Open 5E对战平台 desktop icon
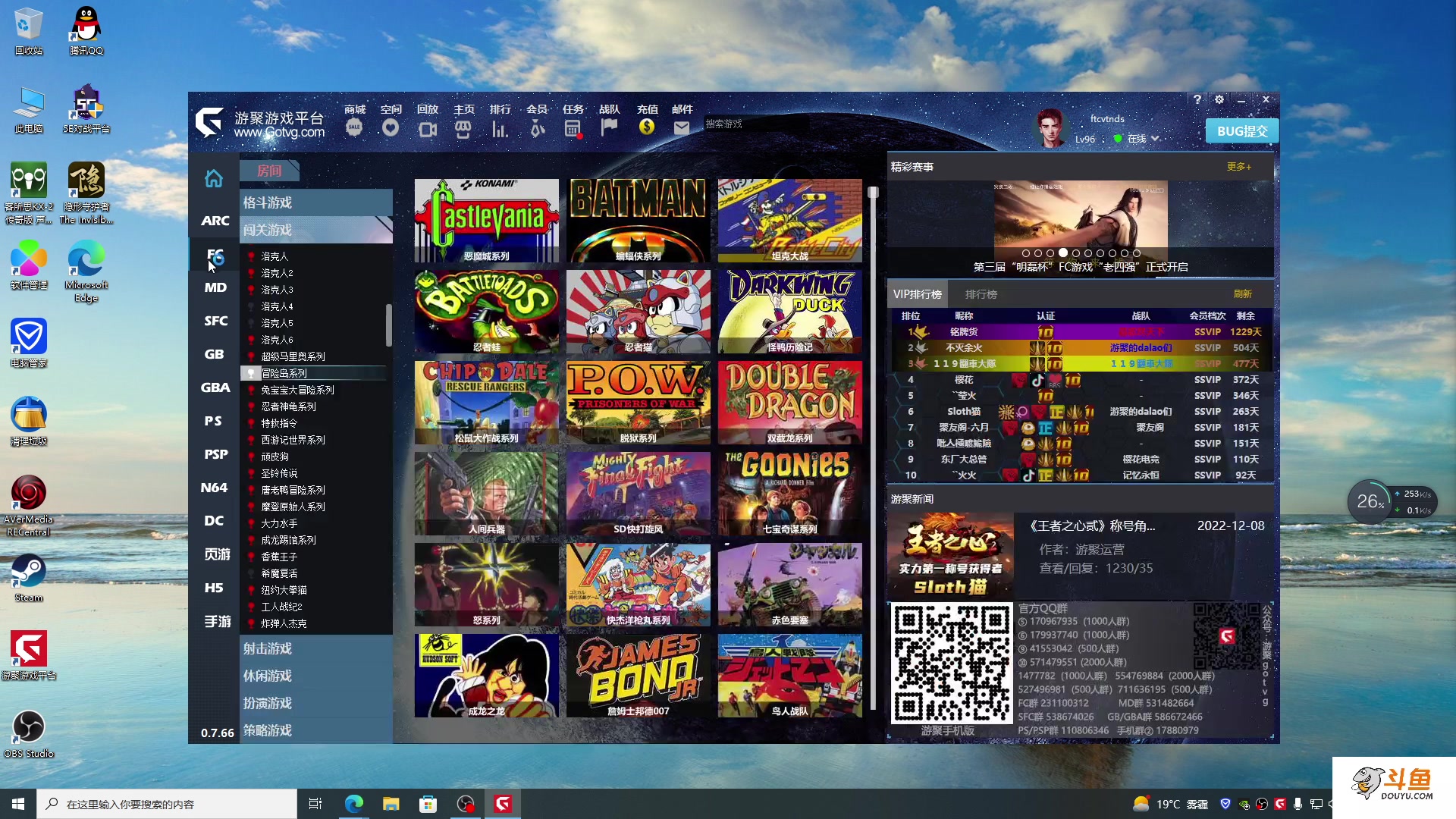 point(86,108)
